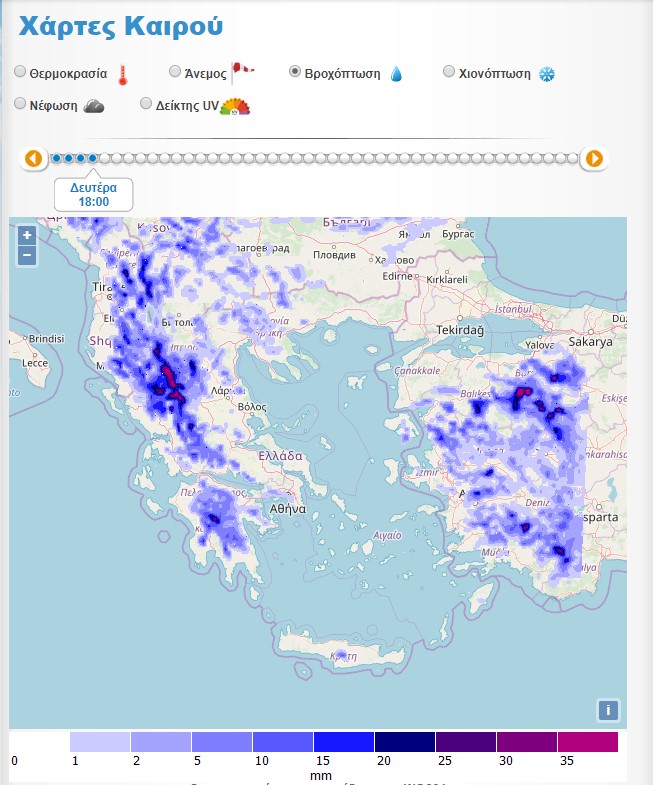Jump to the last dot on the timeline
653x785 pixels.
click(572, 158)
